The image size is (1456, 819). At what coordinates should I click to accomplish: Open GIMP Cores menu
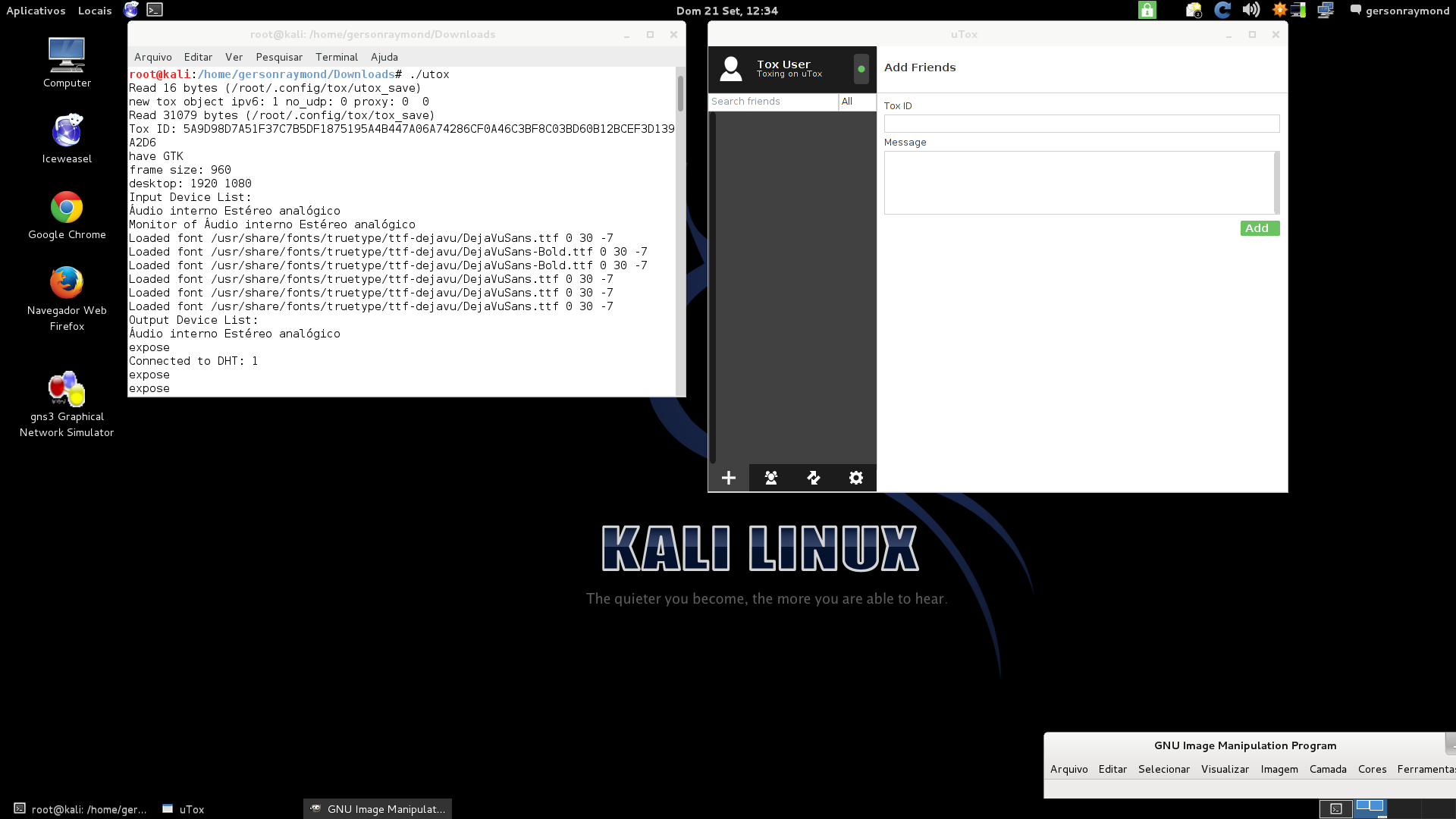point(1372,769)
